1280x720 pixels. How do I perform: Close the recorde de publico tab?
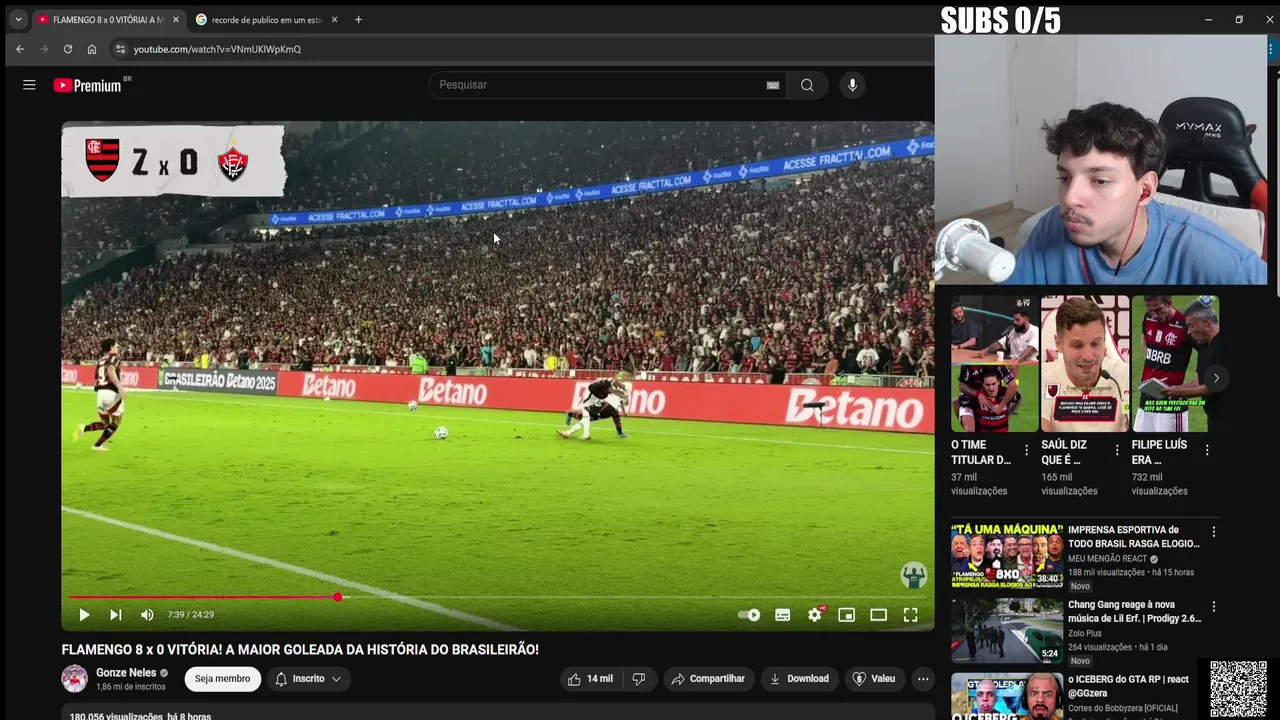coord(334,19)
